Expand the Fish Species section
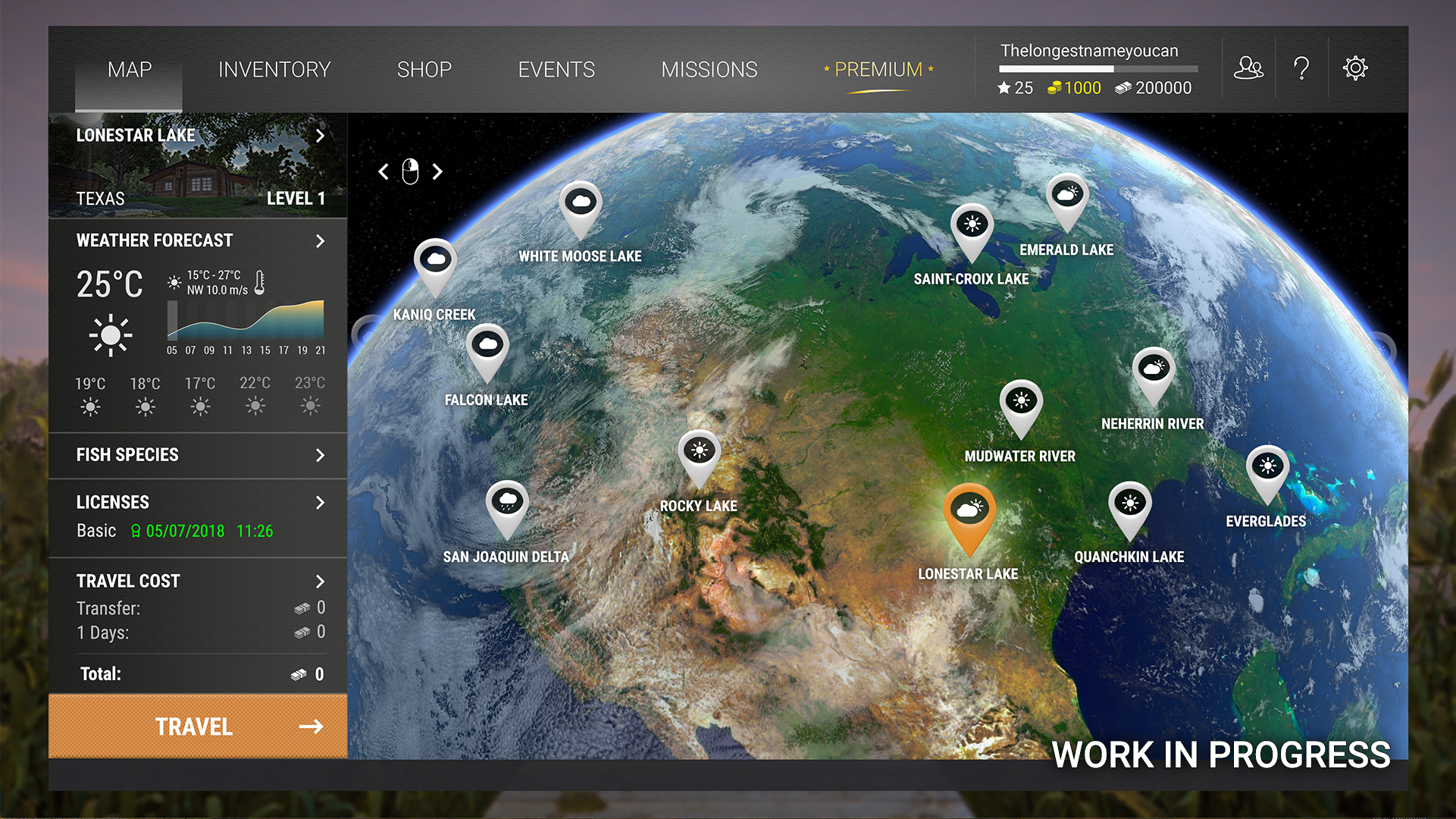 [x=320, y=455]
